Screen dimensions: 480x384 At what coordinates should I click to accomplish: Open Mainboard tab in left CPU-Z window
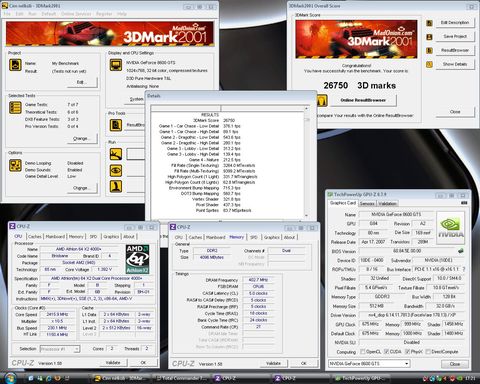click(x=55, y=236)
